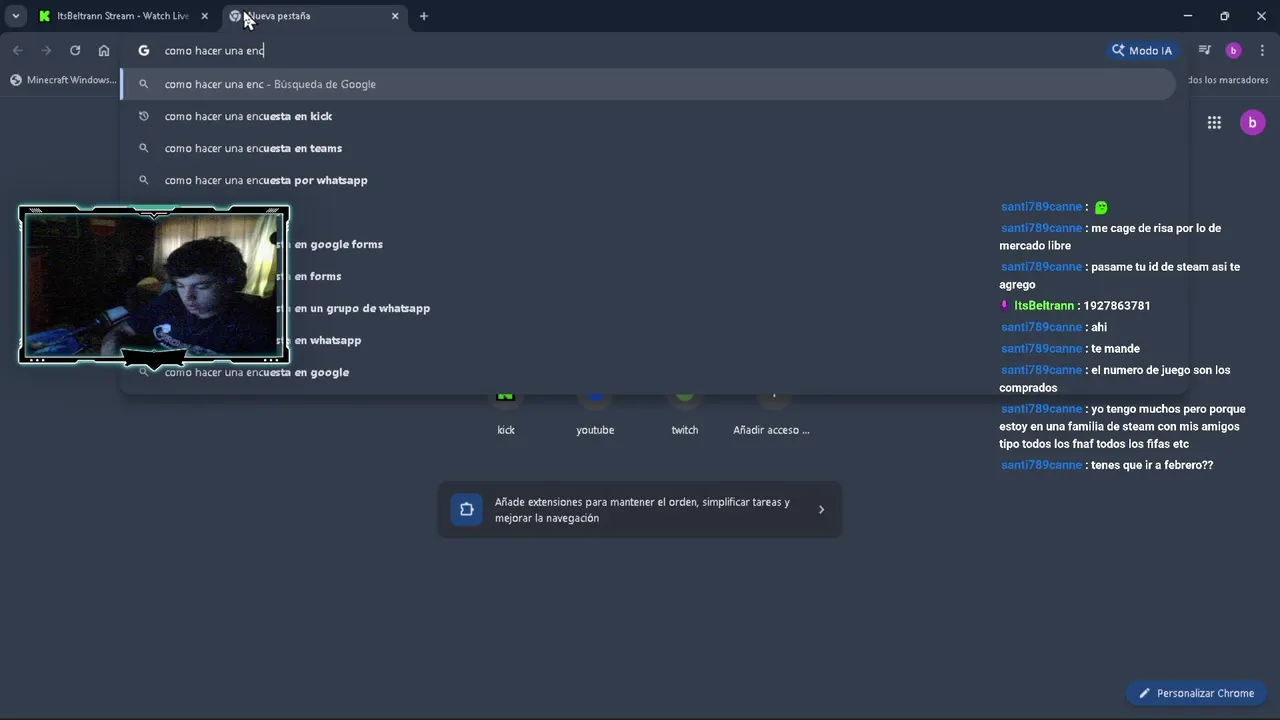The width and height of the screenshot is (1280, 720).
Task: Click the extension icon on suggestion card
Action: [467, 510]
